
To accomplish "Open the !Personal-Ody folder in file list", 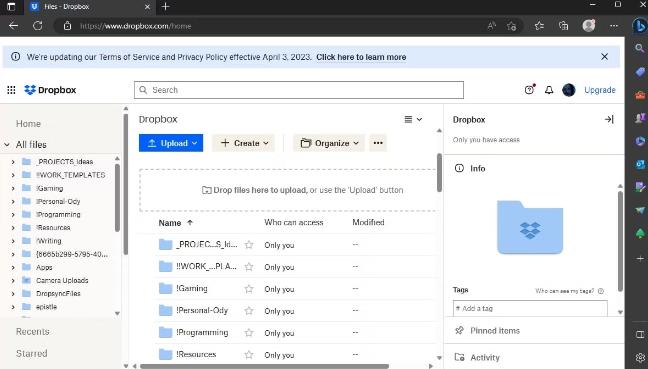I will (x=202, y=310).
